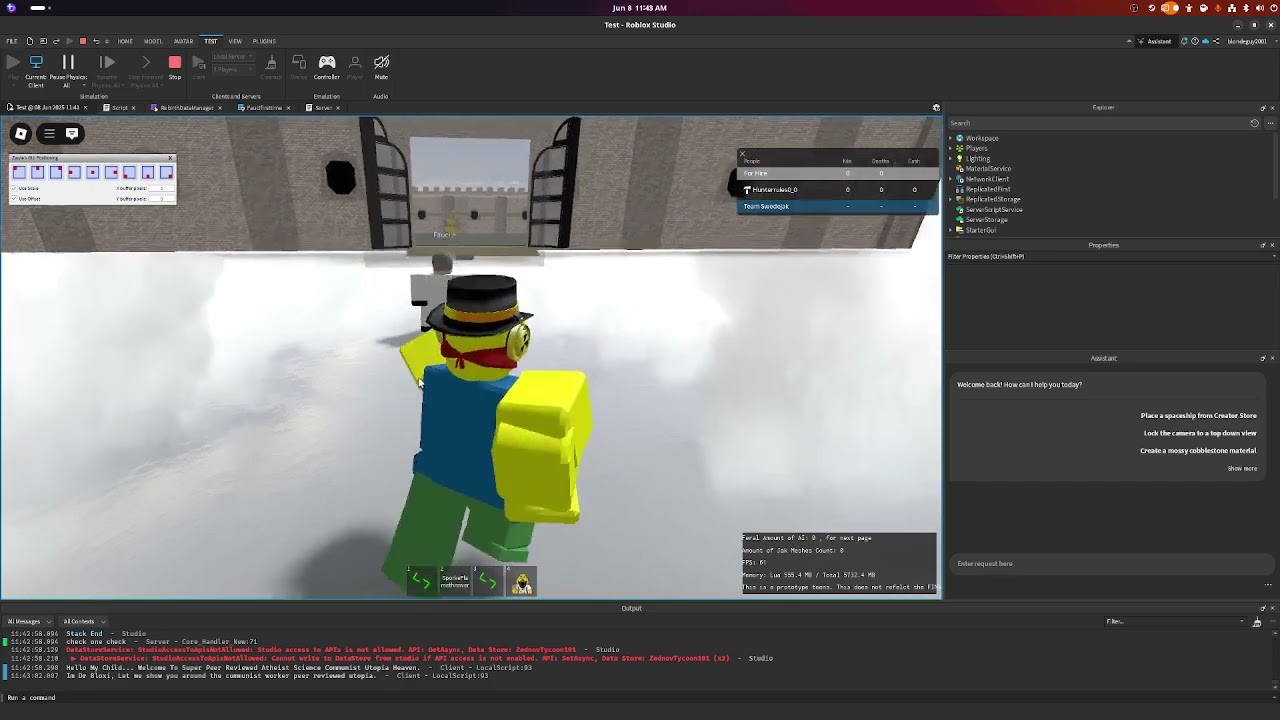This screenshot has height=720, width=1280.
Task: Select middle-left anchor position icon
Action: (x=74, y=173)
